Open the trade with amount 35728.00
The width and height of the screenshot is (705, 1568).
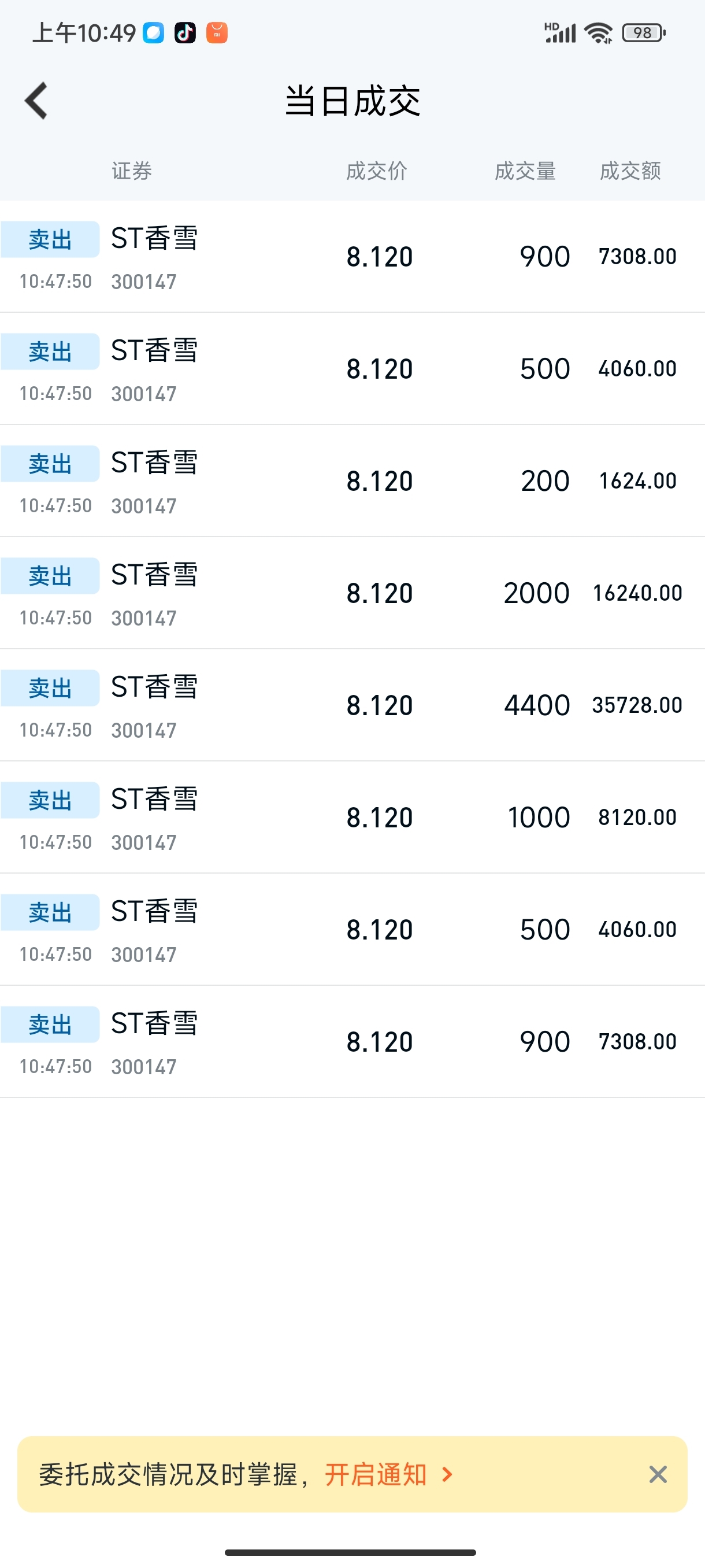(352, 705)
